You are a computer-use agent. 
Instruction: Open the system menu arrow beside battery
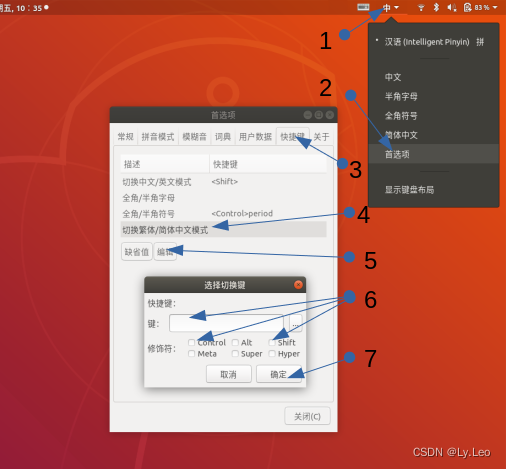(x=495, y=7)
